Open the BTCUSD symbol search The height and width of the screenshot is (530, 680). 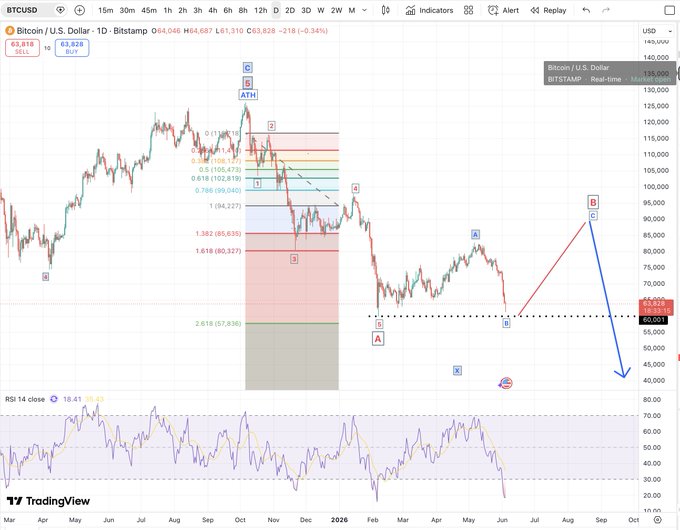coord(23,10)
